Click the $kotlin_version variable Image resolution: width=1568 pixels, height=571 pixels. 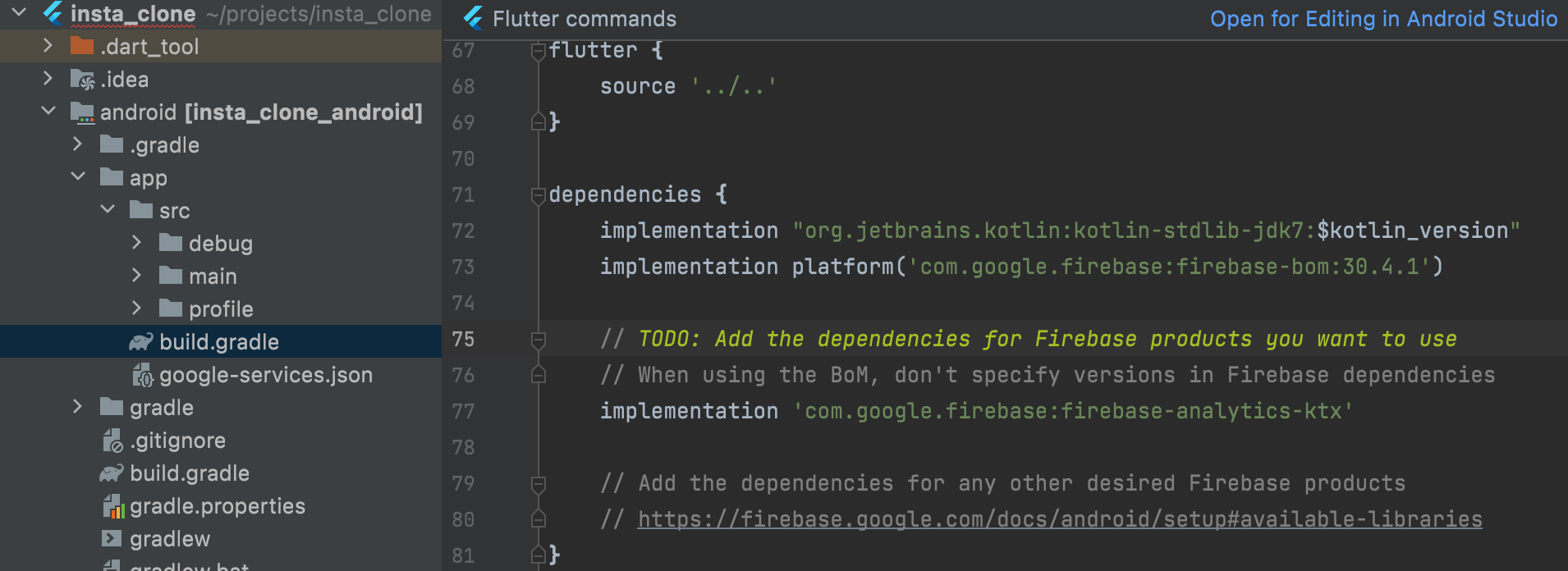tap(1412, 231)
